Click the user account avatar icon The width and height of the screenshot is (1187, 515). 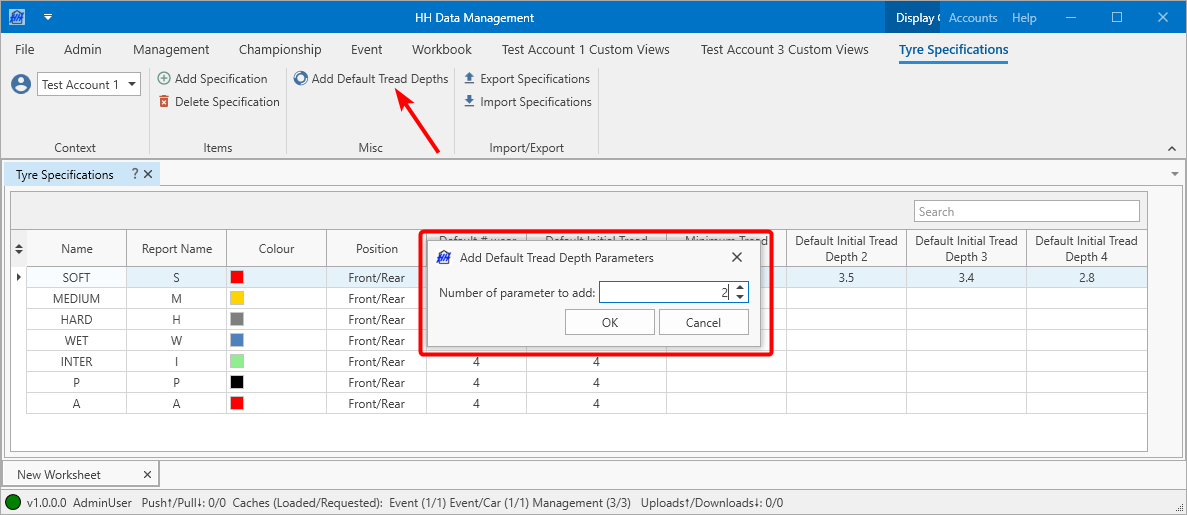pos(21,85)
